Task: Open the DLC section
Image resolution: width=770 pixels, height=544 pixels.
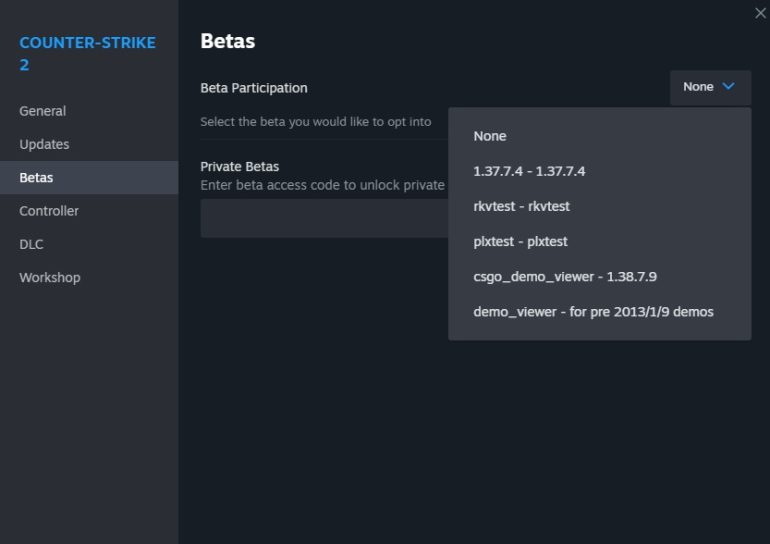Action: (x=31, y=244)
